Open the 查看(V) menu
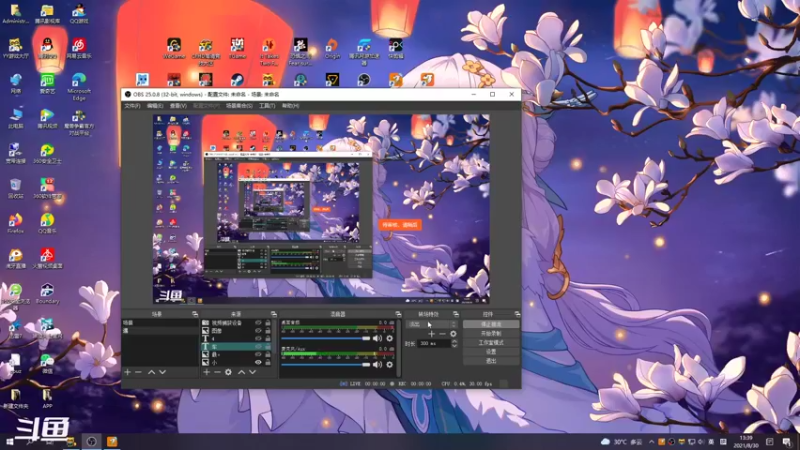 178,106
